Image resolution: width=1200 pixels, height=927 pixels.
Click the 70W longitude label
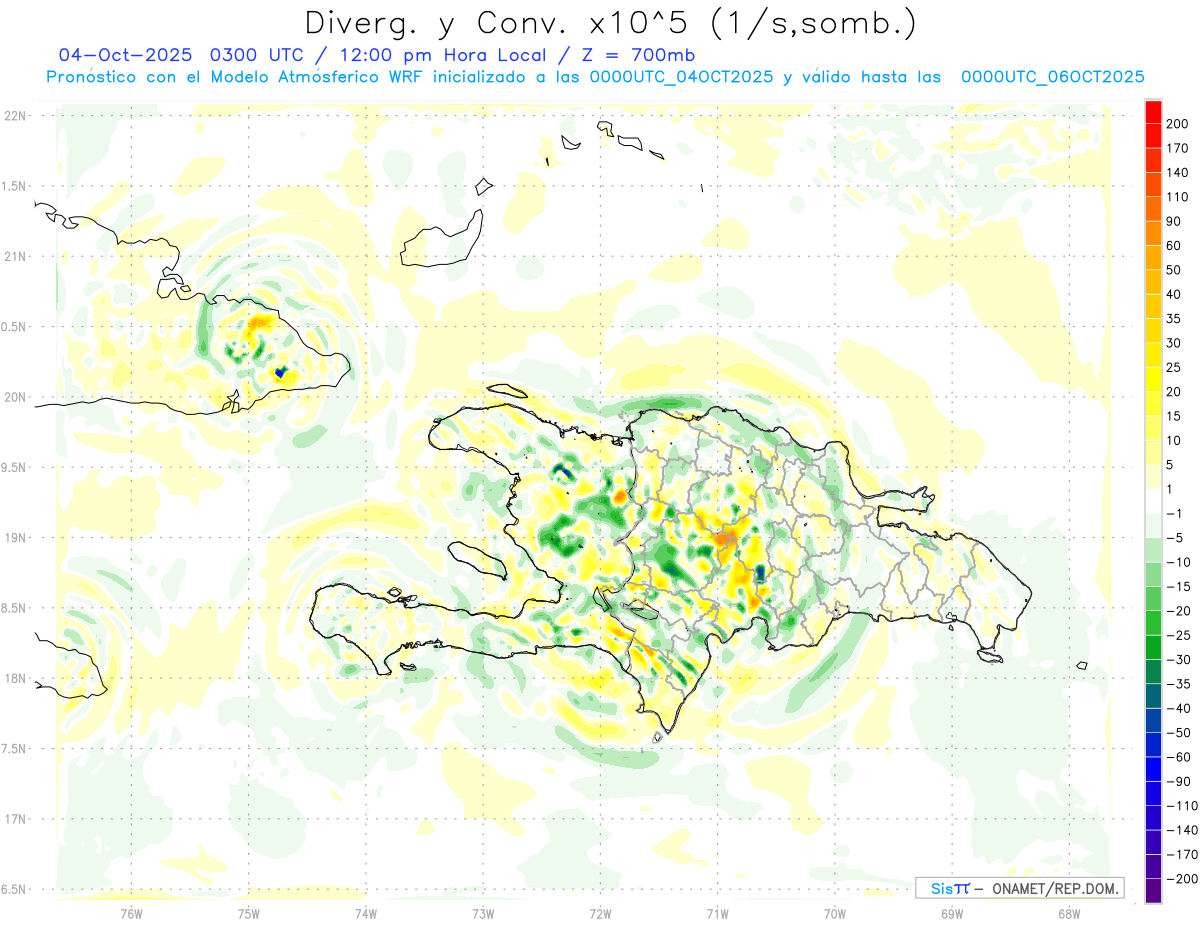tap(835, 913)
